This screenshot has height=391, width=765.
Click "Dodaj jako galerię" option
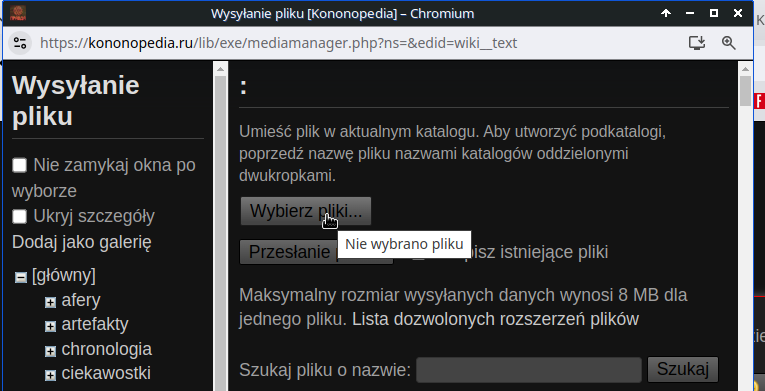(81, 242)
